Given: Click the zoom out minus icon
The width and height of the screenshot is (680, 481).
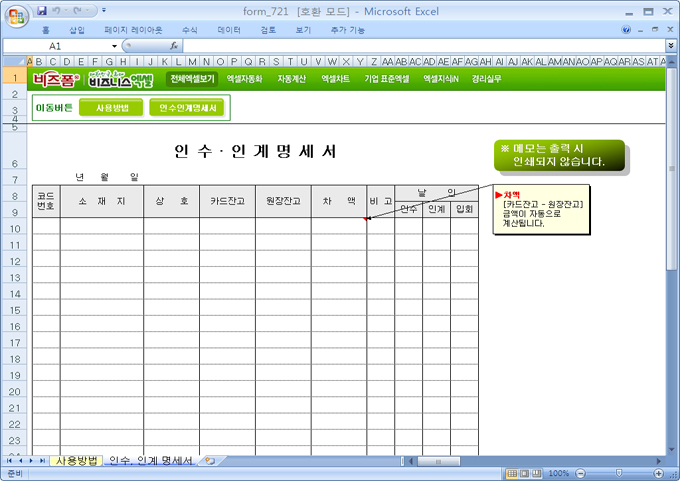Looking at the screenshot, I should pos(580,473).
